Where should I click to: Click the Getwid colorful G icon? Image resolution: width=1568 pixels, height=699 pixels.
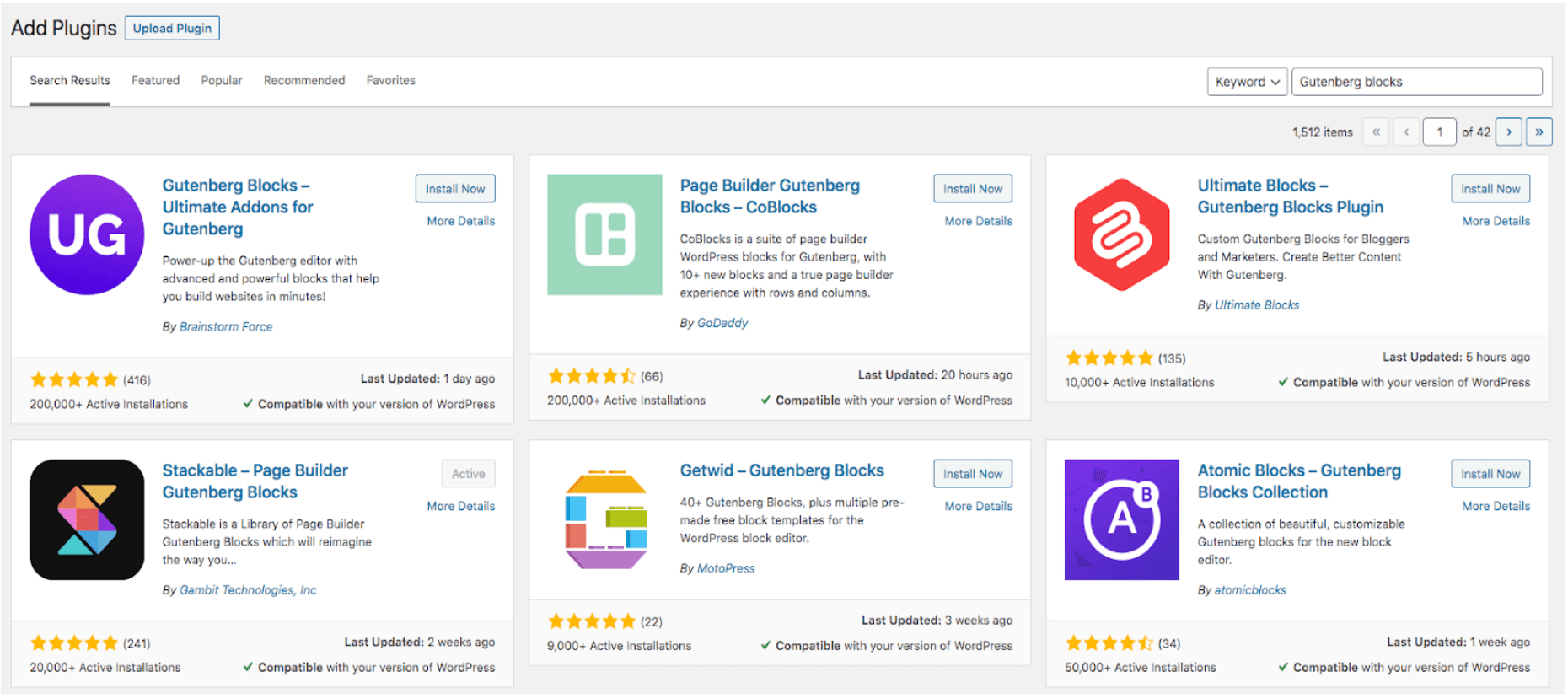point(606,519)
